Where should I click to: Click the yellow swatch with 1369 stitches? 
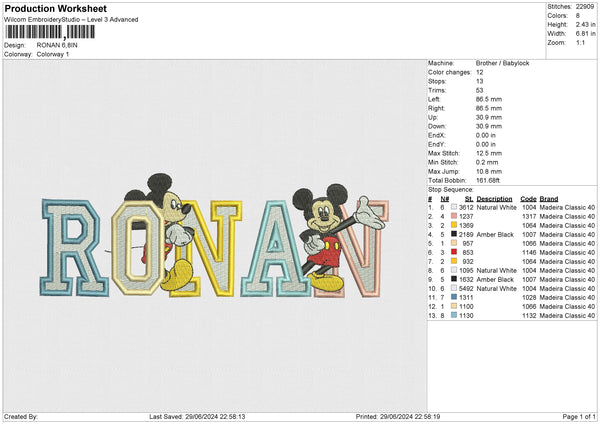tap(454, 225)
